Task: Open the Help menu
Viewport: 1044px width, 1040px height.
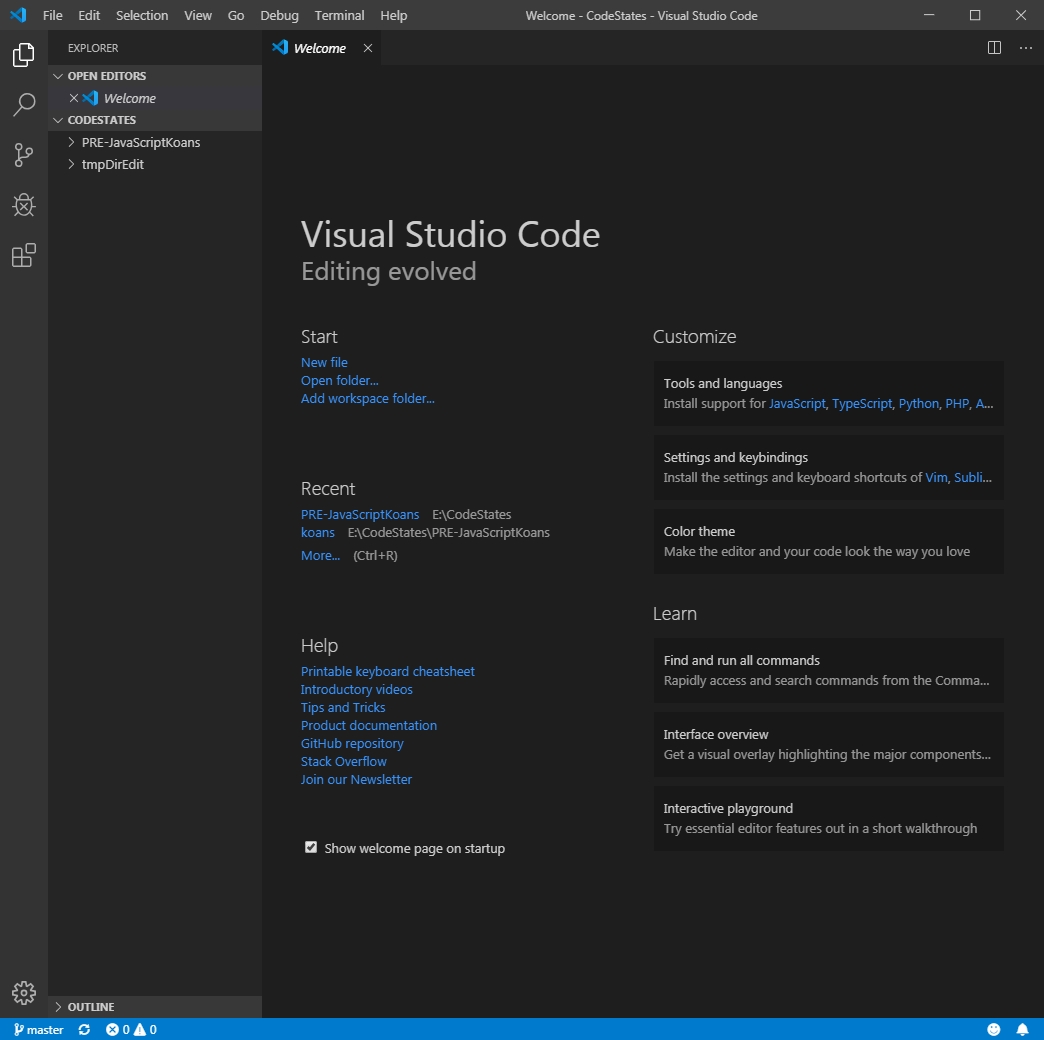Action: [393, 15]
